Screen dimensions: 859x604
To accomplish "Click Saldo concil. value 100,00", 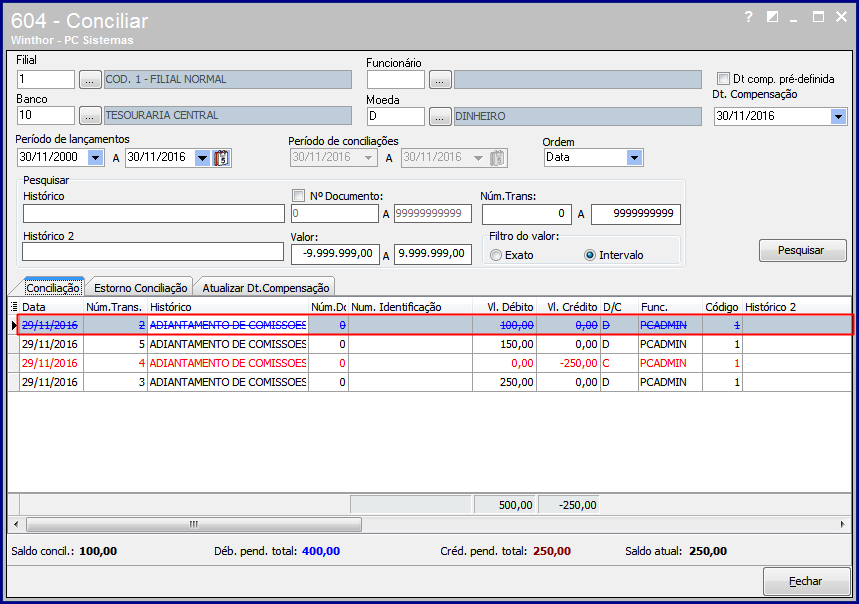I will [x=98, y=551].
